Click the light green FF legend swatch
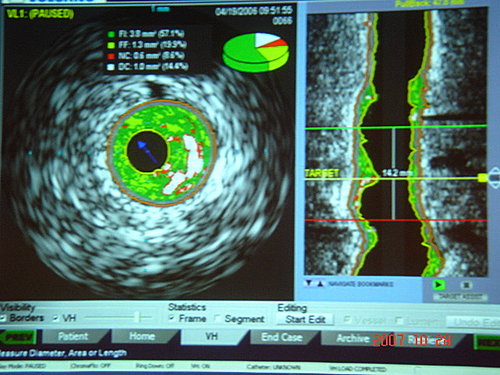Viewport: 500px width, 375px height. point(111,45)
